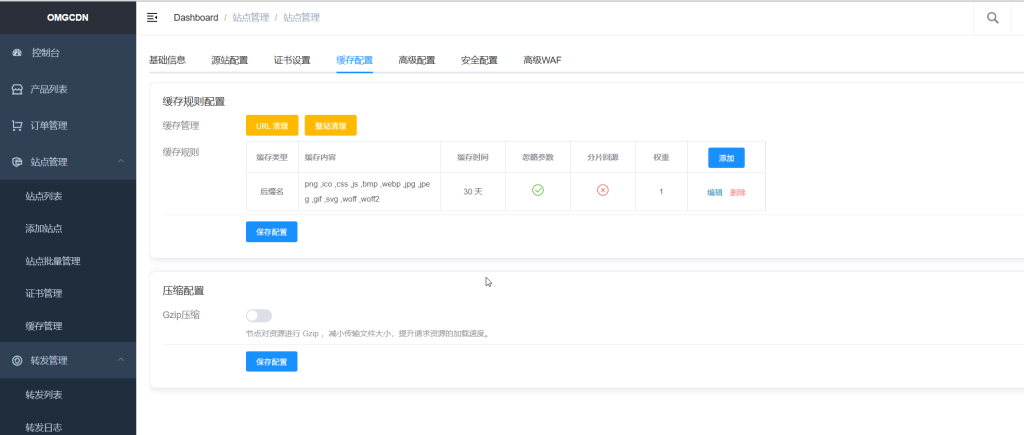
Task: Click the sidebar collapse hamburger icon
Action: (152, 18)
